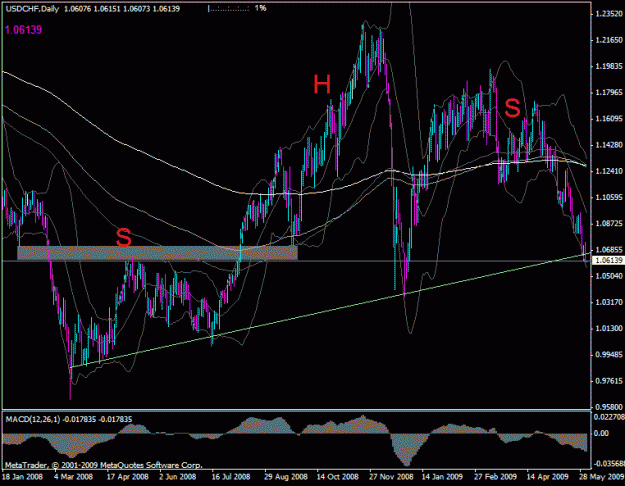Image resolution: width=625 pixels, height=486 pixels.
Task: Click the 0.00 MACD zero-line value
Action: (601, 433)
